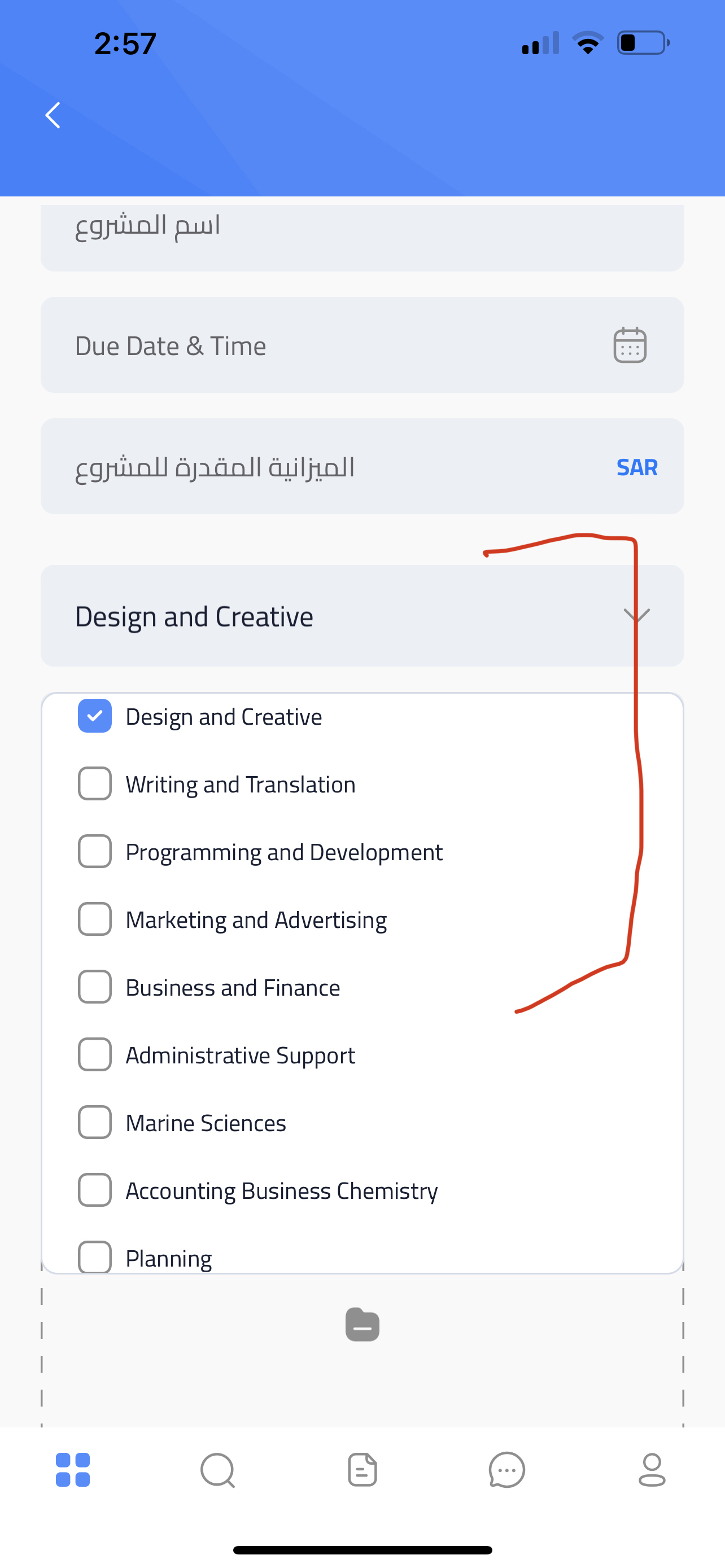The height and width of the screenshot is (1568, 725).
Task: Check the Writing and Translation box
Action: click(94, 783)
